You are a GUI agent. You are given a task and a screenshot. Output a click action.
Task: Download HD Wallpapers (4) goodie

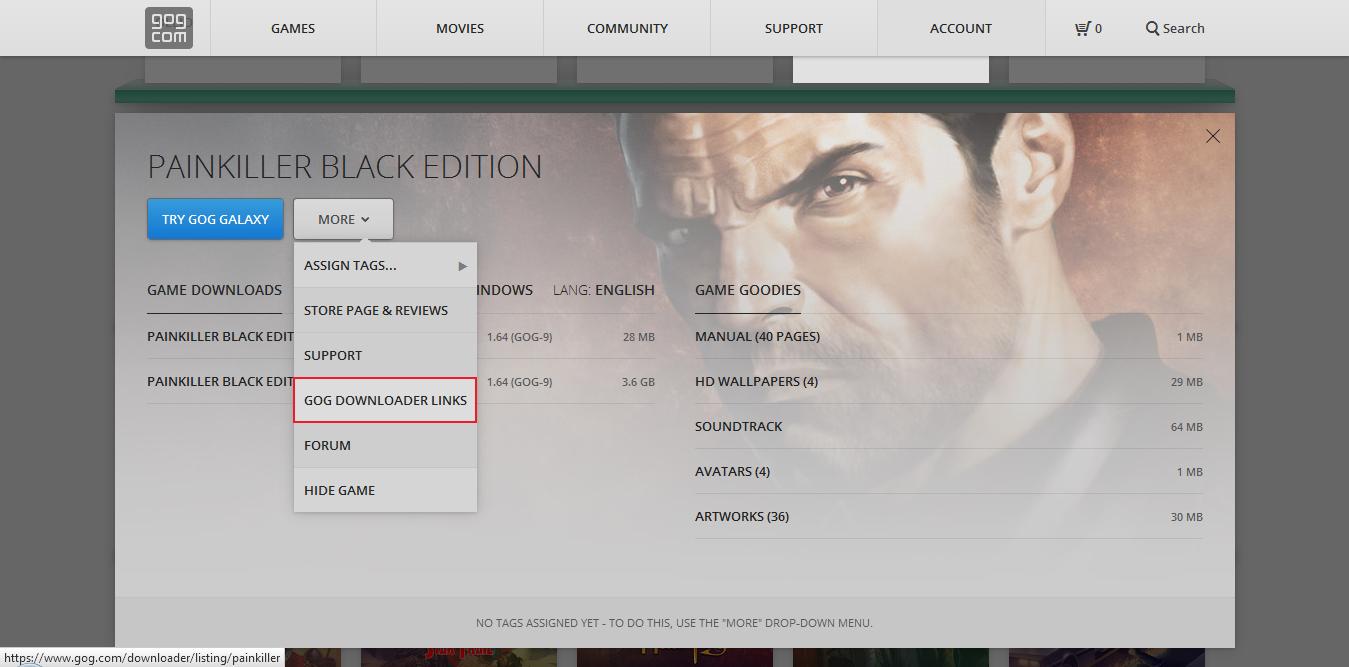tap(949, 382)
